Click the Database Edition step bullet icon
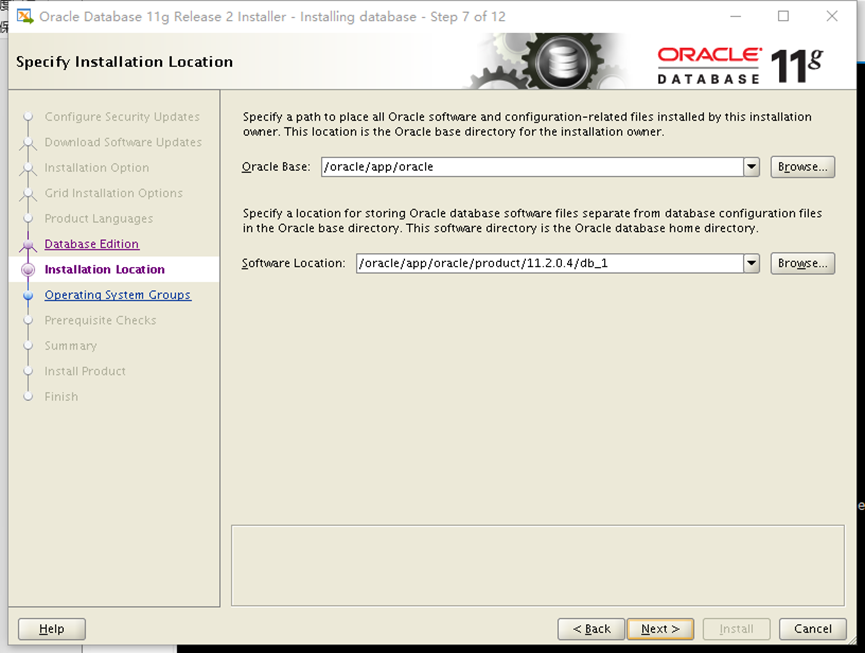 pyautogui.click(x=28, y=245)
